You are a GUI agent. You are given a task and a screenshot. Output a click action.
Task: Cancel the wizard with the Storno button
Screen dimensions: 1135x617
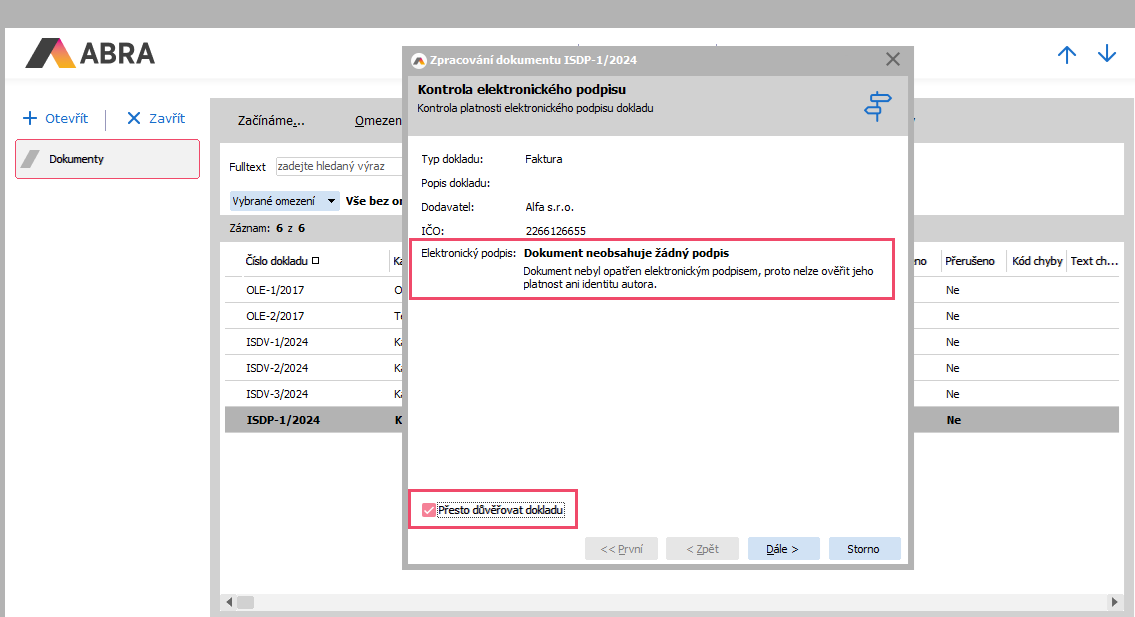point(864,549)
